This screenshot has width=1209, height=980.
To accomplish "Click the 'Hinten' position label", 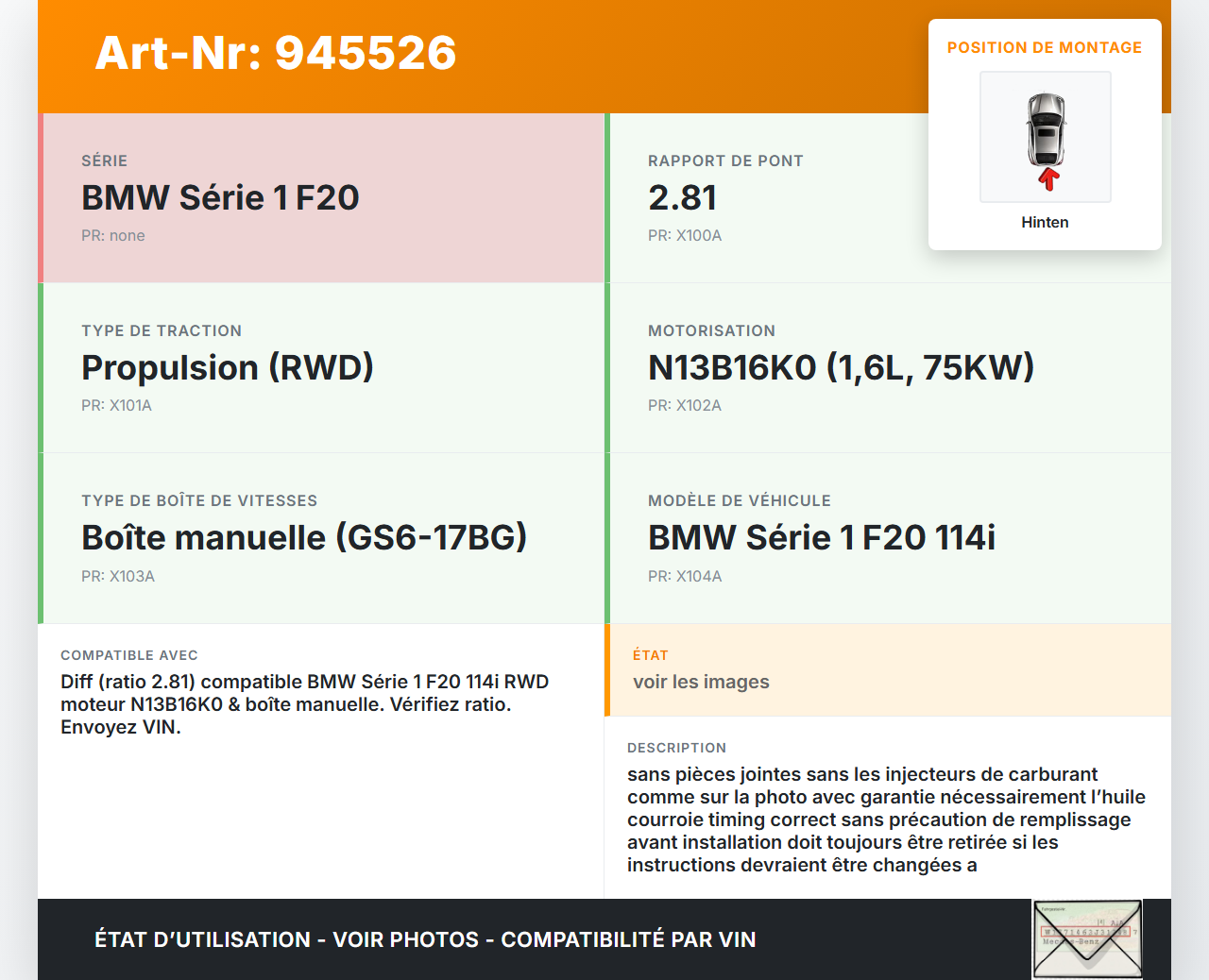I will click(x=1045, y=222).
